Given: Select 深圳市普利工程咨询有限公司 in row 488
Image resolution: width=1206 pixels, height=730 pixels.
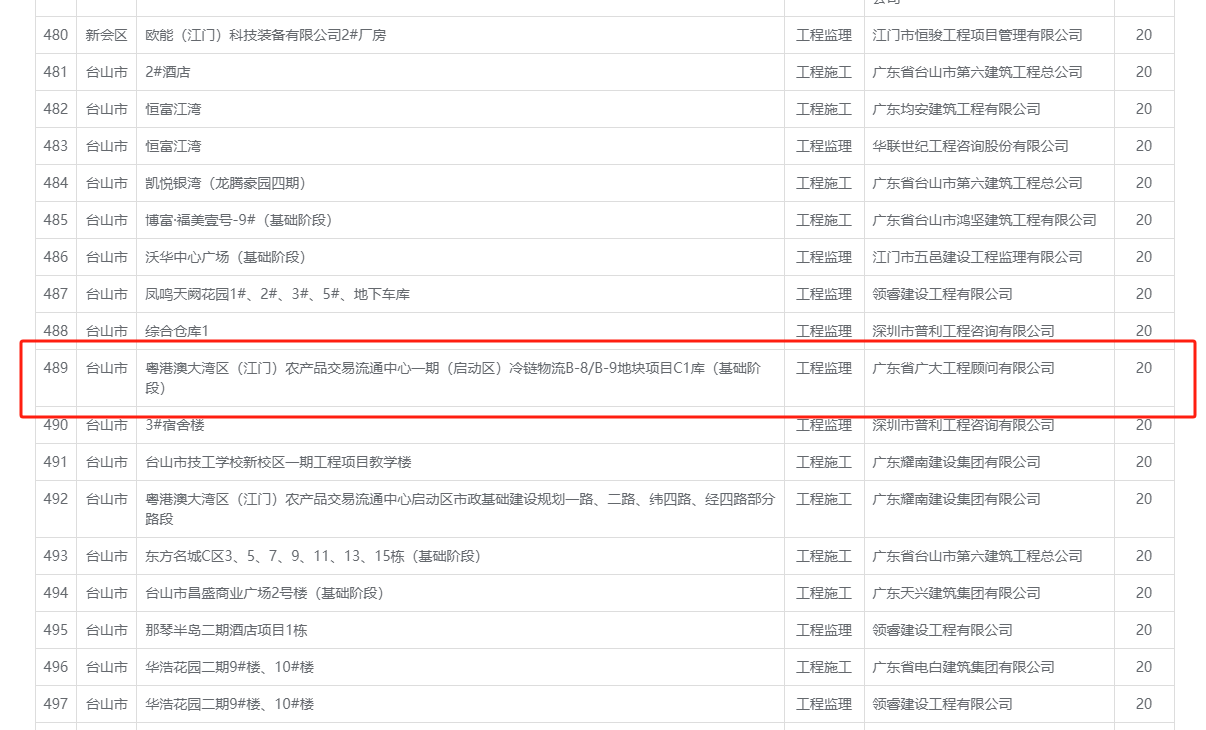Looking at the screenshot, I should [x=963, y=331].
